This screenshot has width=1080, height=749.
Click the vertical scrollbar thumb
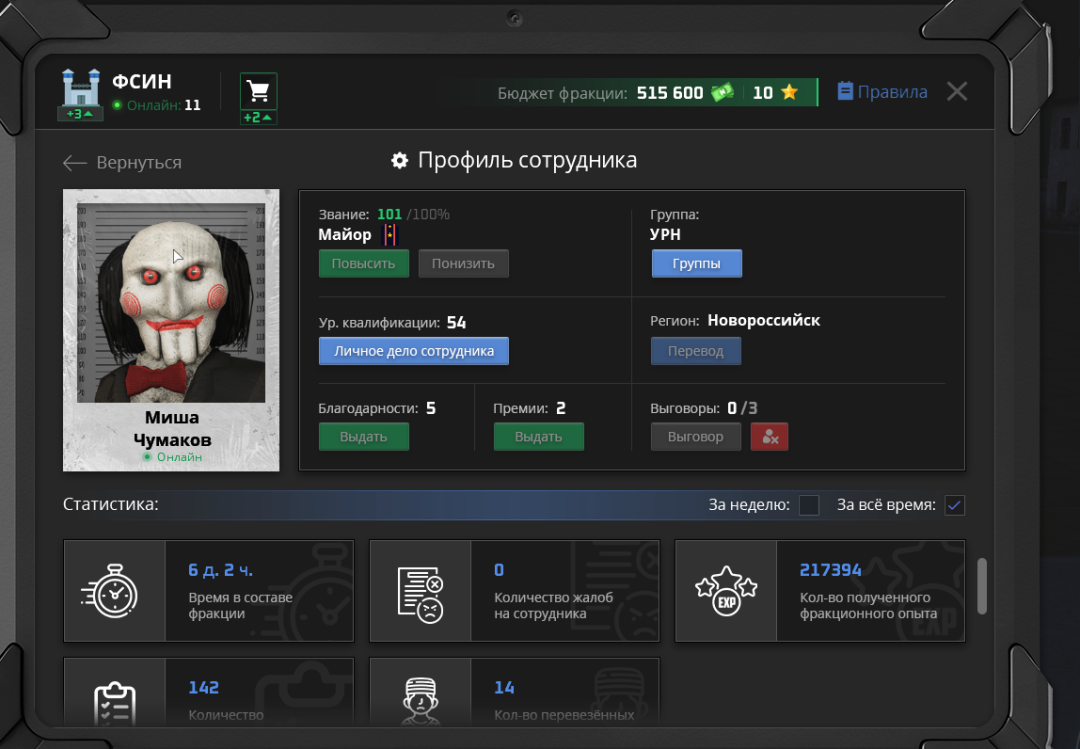click(x=982, y=586)
